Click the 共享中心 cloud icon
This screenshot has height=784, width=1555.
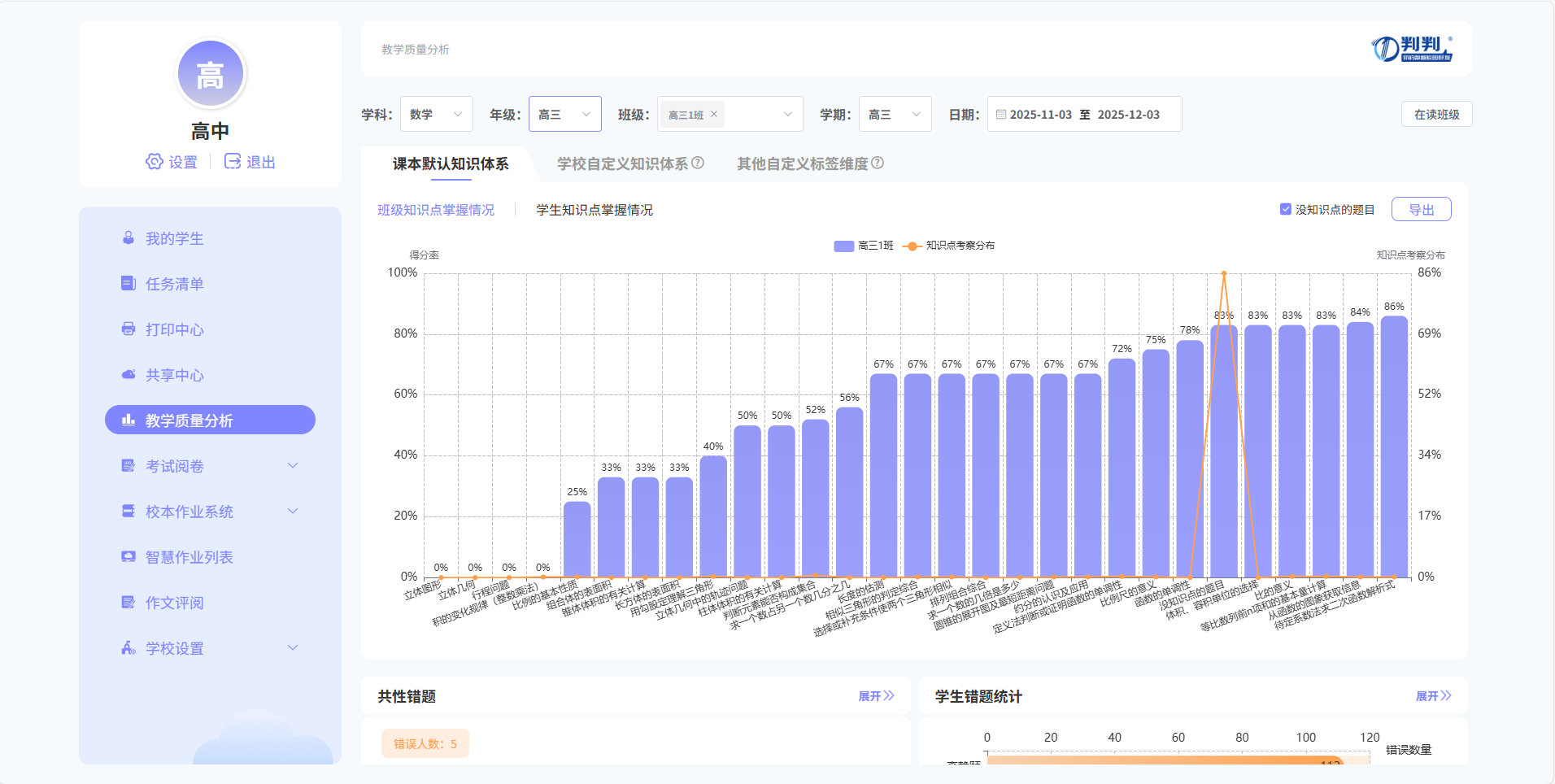pyautogui.click(x=128, y=375)
